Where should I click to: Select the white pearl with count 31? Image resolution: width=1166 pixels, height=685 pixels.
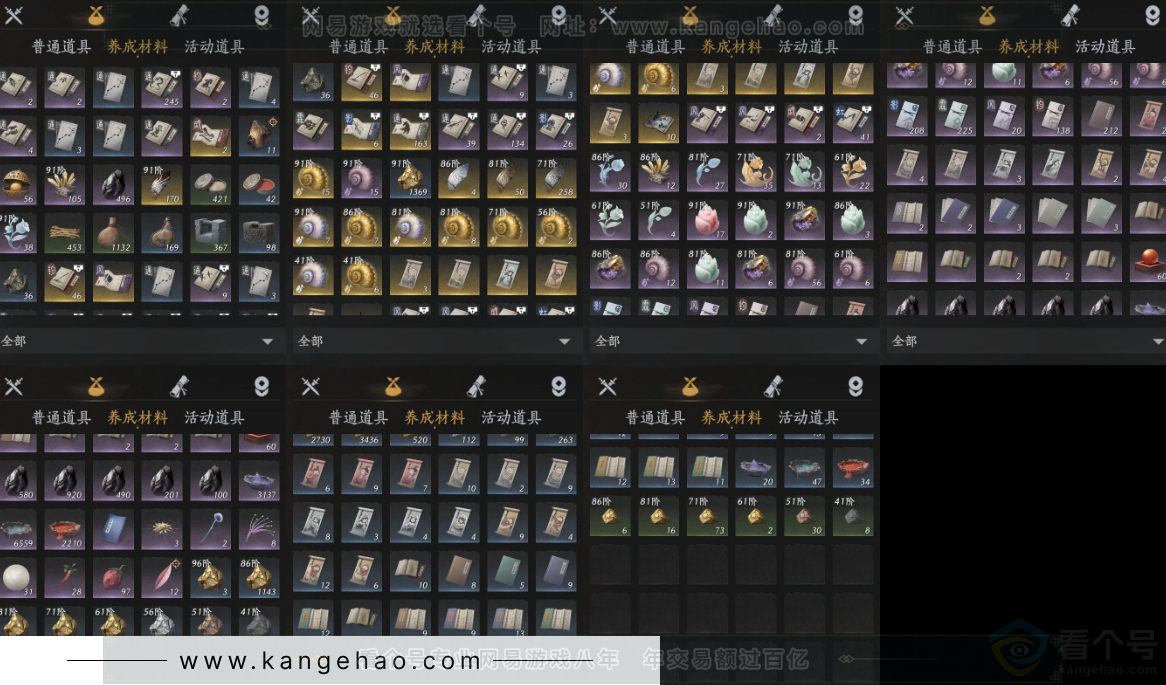pyautogui.click(x=16, y=576)
